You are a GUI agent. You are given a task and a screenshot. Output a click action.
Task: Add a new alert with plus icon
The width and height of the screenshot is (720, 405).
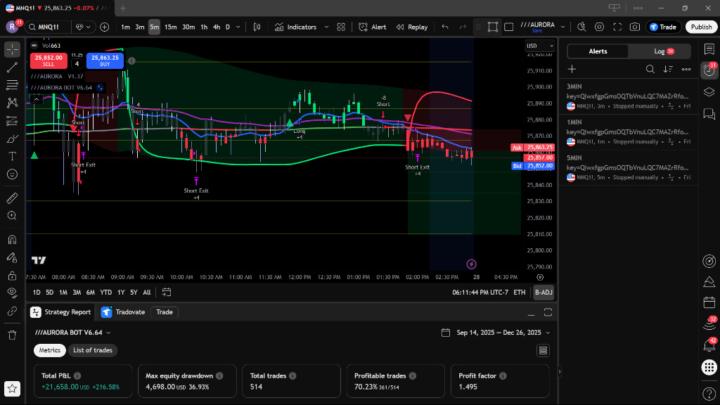pos(572,69)
